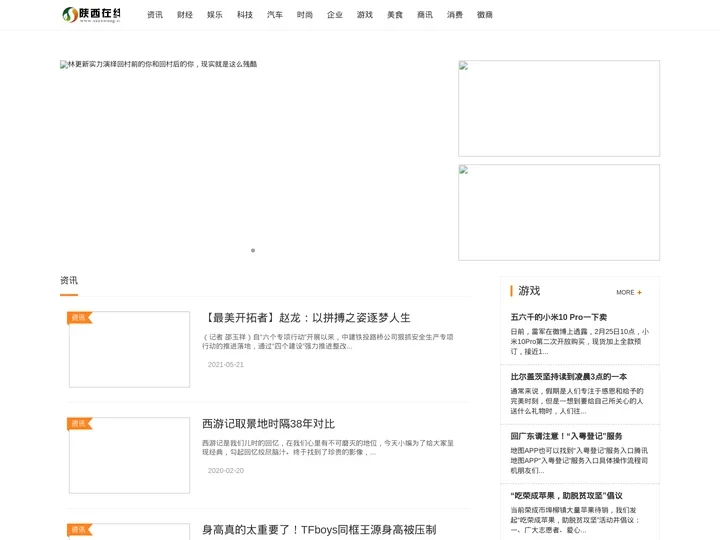
Task: Select 微商 in the top navigation
Action: pos(484,15)
